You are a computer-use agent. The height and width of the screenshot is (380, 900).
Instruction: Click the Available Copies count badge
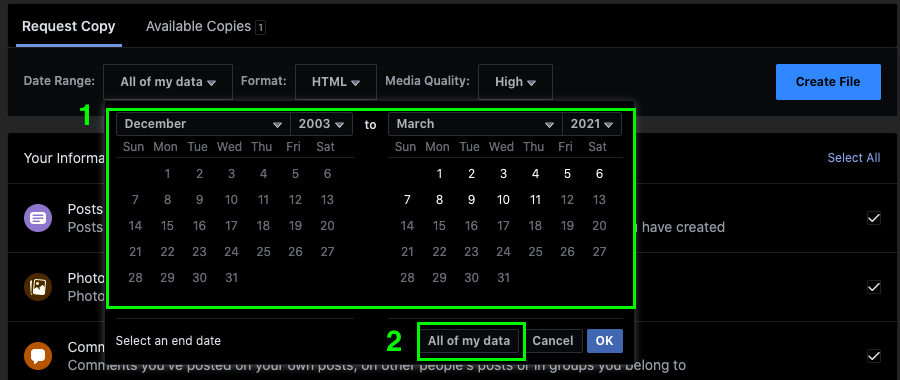(x=261, y=28)
